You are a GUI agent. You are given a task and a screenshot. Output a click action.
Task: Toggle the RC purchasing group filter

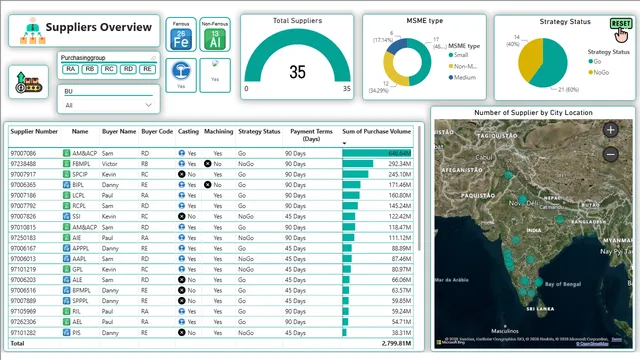pos(109,69)
